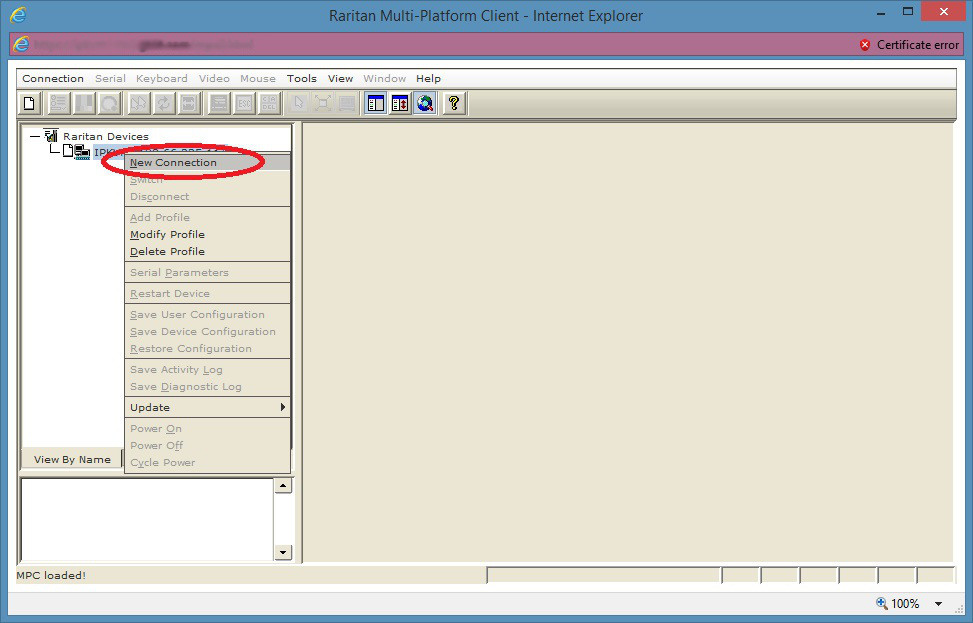Select Save User Configuration menu entry
Screen dimensions: 973x623
click(207, 315)
